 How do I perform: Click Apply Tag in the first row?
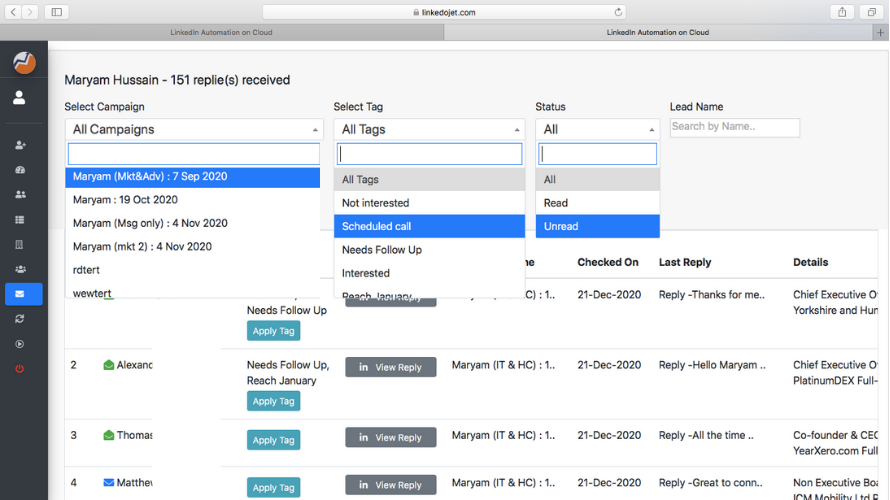point(274,331)
